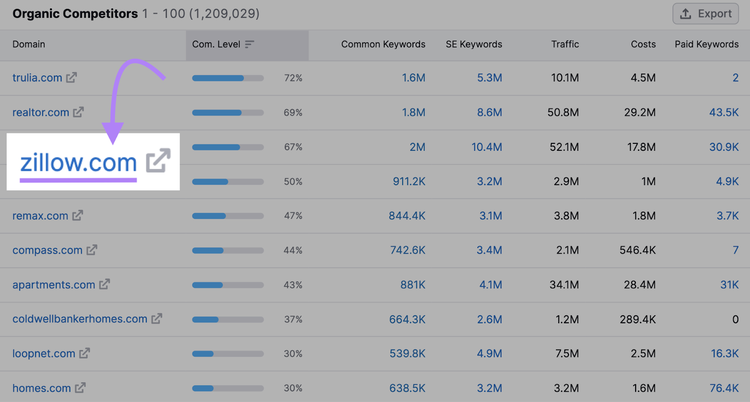Open remax.com common keywords 844.4K
Screen dimensions: 750x402
pyautogui.click(x=407, y=216)
